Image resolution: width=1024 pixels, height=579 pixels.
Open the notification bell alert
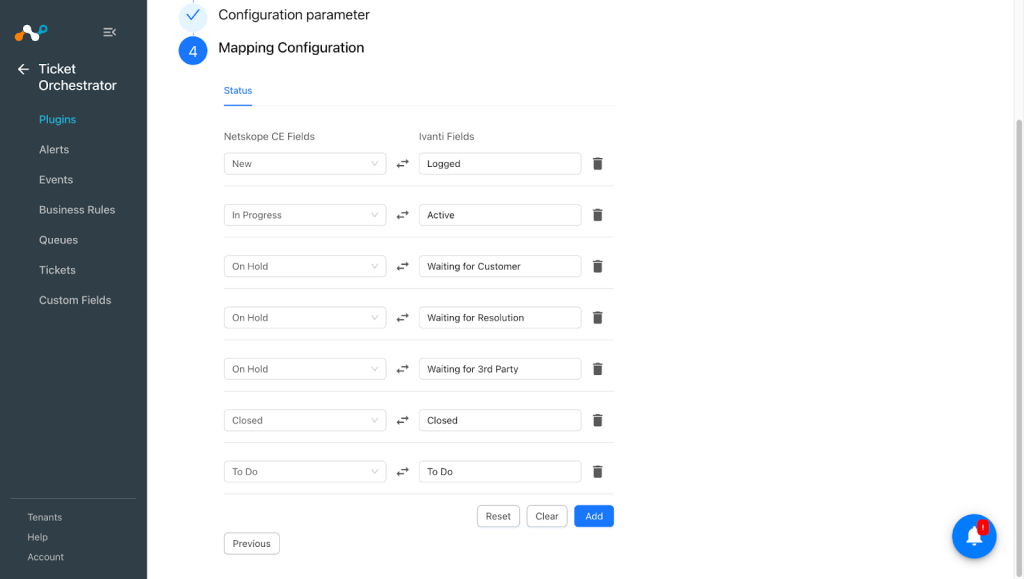974,536
